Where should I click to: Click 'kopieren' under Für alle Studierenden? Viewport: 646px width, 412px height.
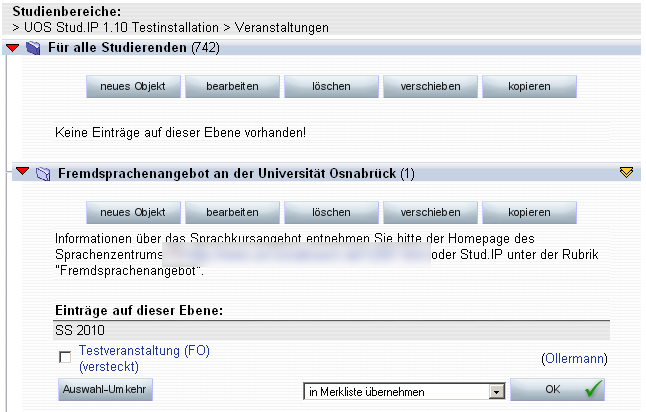pos(529,87)
